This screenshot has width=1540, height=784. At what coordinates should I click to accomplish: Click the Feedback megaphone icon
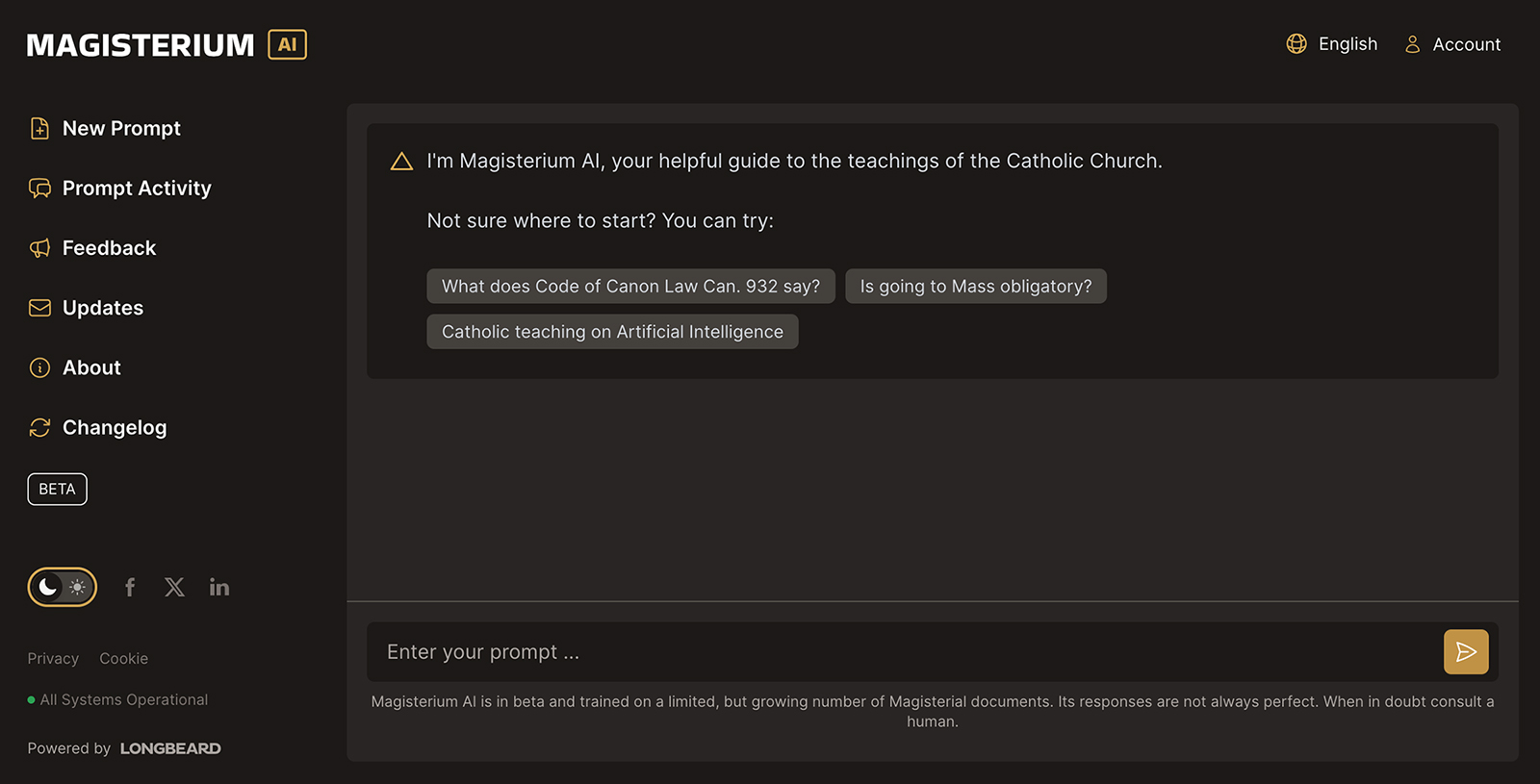point(39,248)
